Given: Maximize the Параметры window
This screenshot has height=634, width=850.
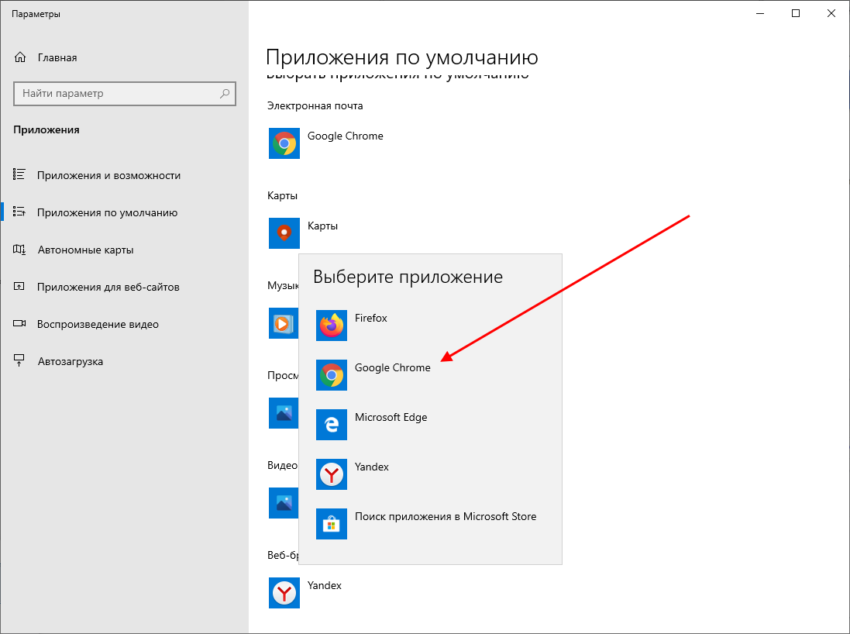Looking at the screenshot, I should click(795, 14).
